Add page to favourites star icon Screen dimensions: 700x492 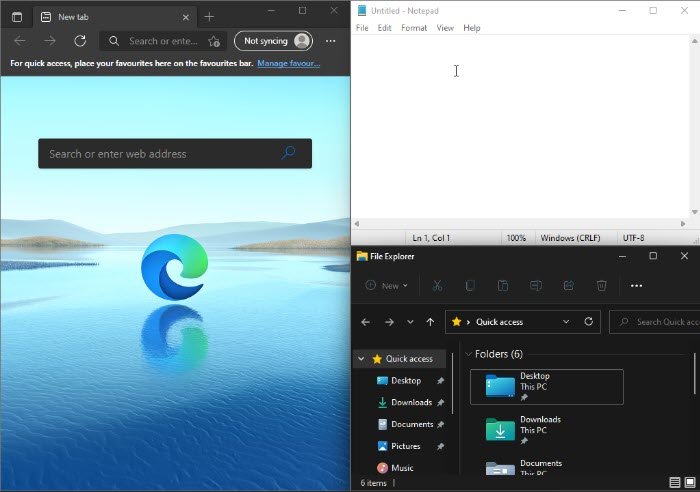(214, 42)
